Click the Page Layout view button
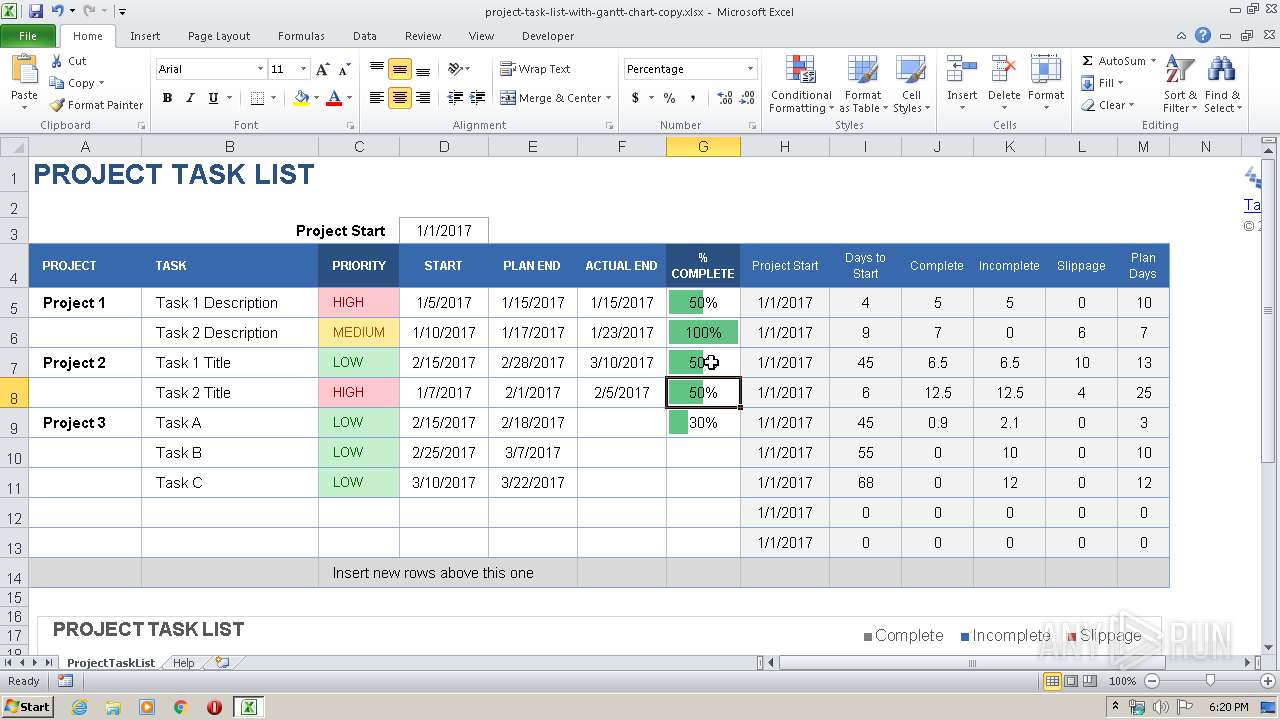The image size is (1280, 720). 1071,681
